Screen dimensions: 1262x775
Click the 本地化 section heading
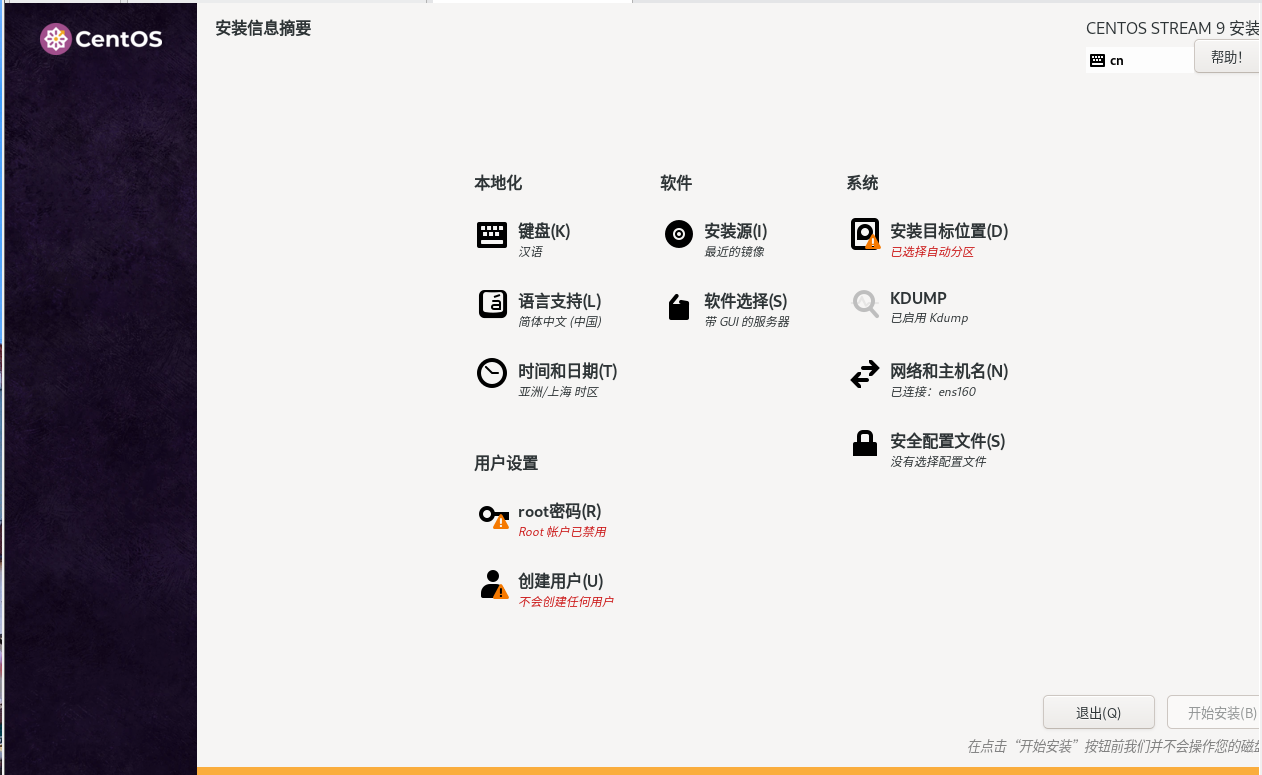pyautogui.click(x=498, y=183)
